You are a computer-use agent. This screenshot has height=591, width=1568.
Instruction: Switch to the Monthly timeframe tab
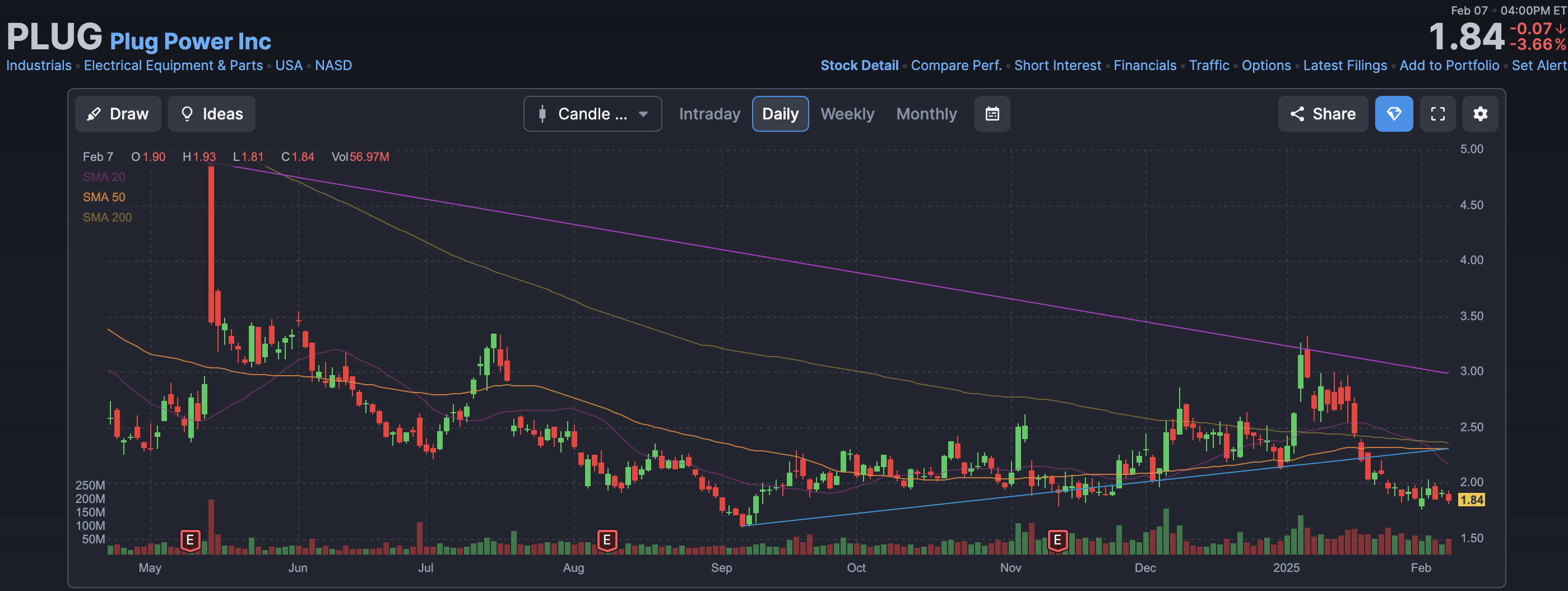926,114
